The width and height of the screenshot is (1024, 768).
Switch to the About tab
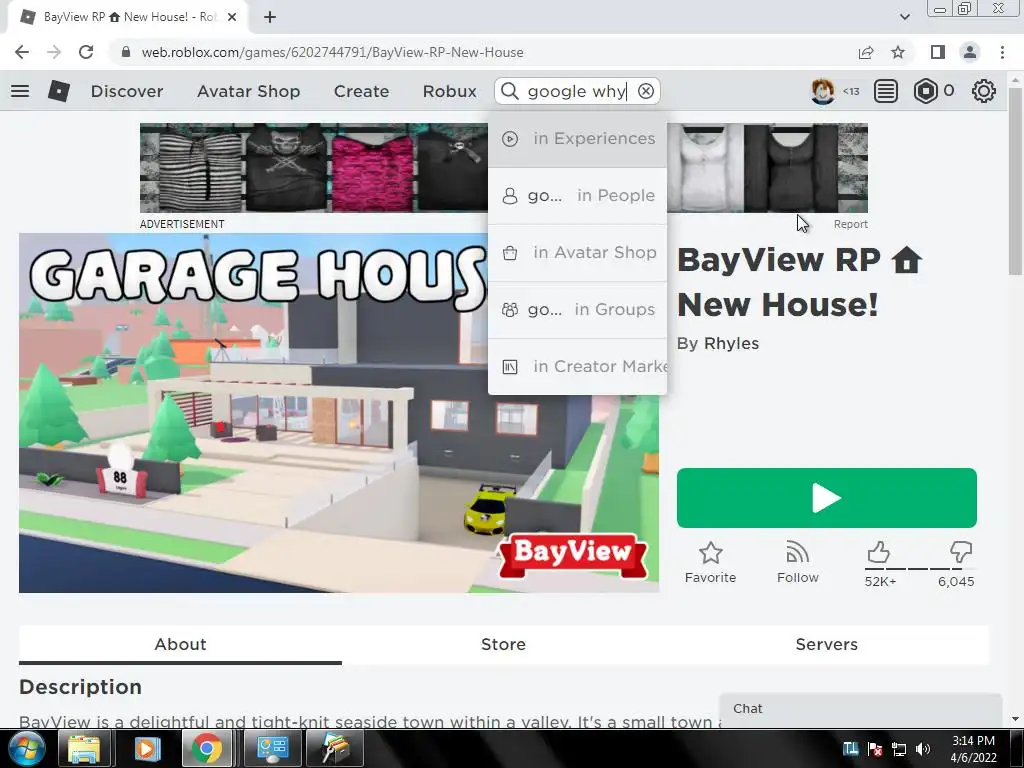point(180,645)
